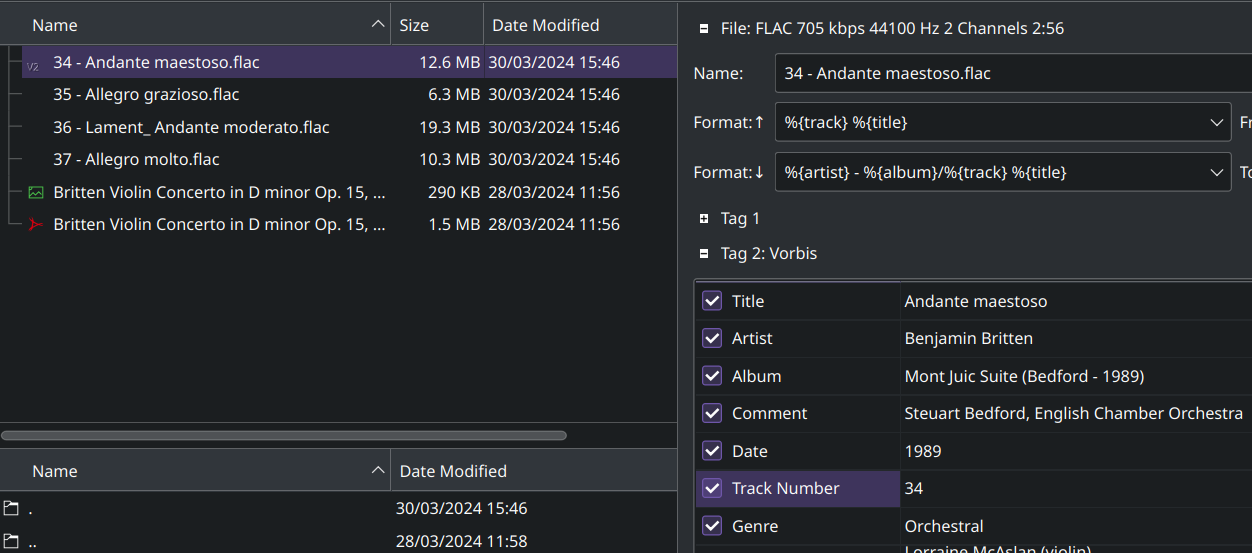Click the V2 tag icon beside track 34

tap(33, 64)
